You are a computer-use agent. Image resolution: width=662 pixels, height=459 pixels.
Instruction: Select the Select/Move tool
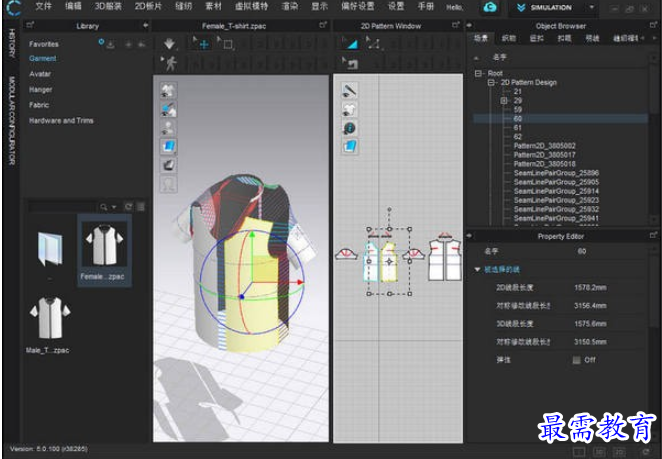tap(202, 44)
